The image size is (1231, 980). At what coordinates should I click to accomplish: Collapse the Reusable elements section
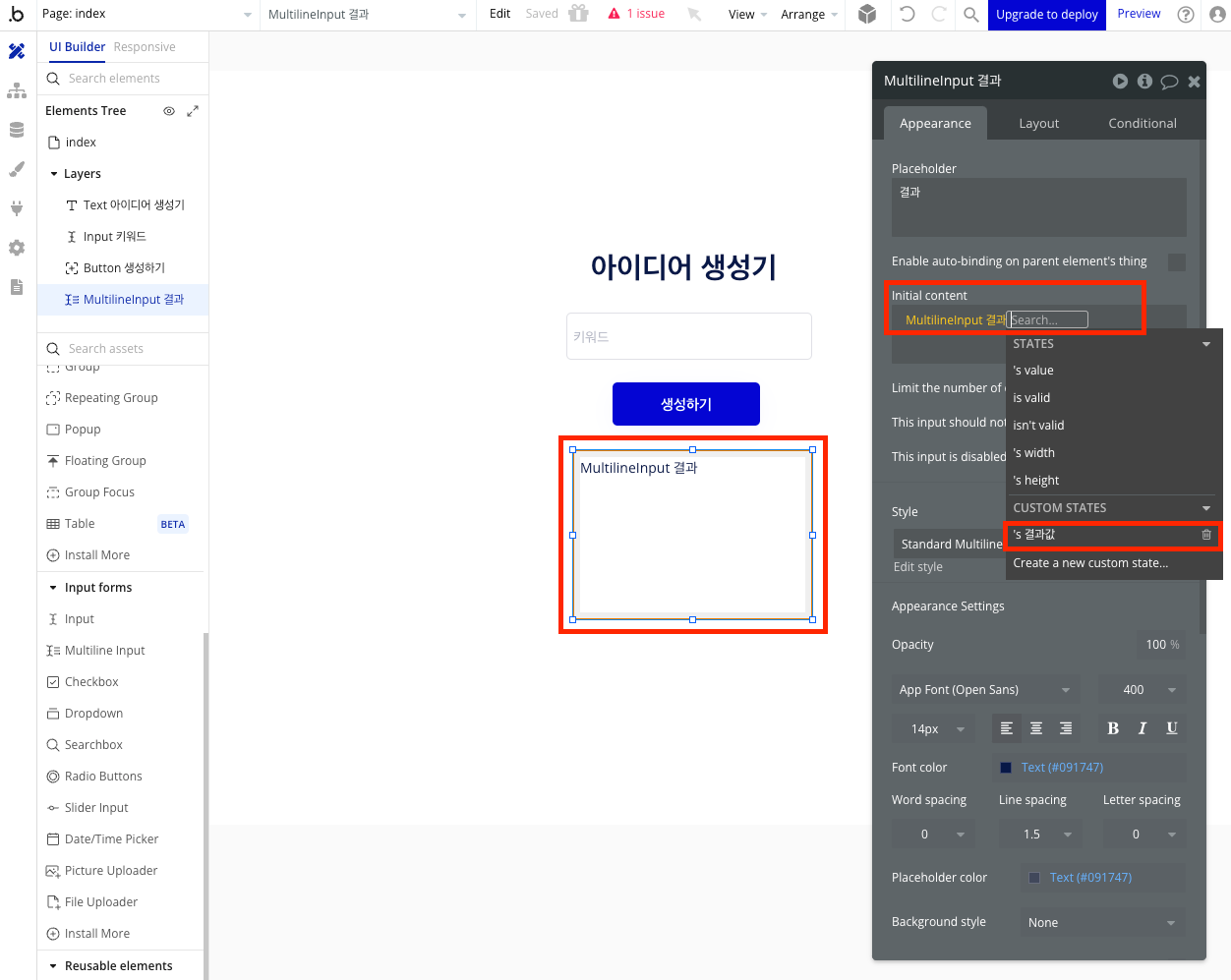(53, 966)
